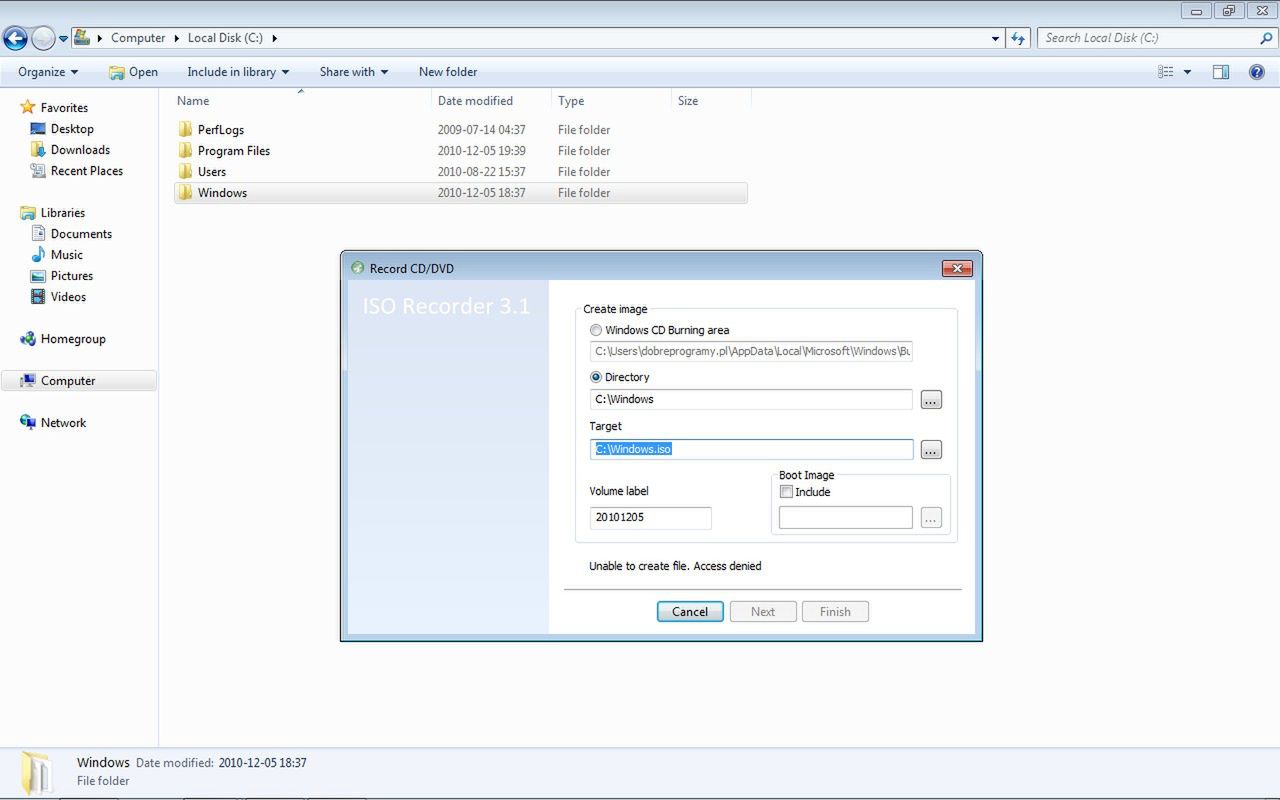This screenshot has height=800, width=1280.
Task: Select the Users folder
Action: [211, 172]
